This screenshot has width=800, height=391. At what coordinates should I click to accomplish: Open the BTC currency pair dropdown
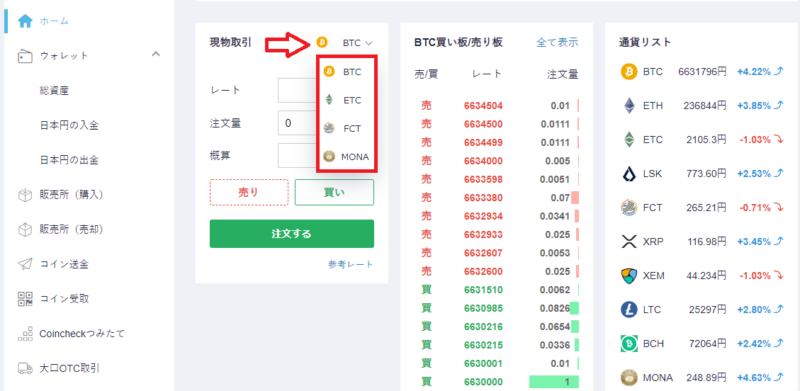[x=358, y=43]
